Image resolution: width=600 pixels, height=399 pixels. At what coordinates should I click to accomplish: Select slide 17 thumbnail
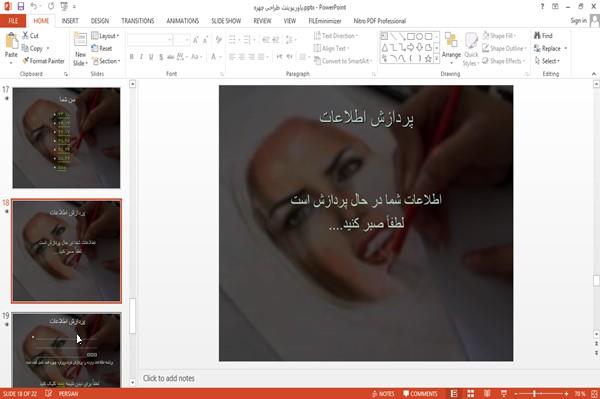click(x=67, y=138)
